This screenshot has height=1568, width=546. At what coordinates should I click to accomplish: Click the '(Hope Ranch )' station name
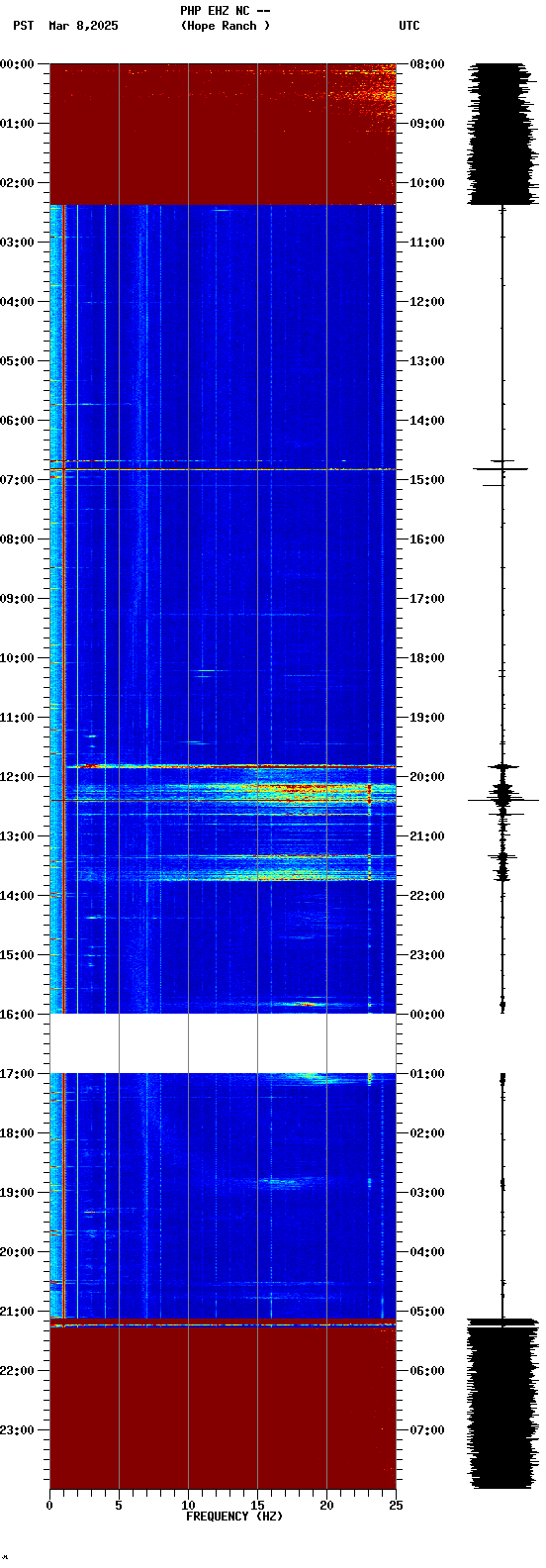(226, 26)
